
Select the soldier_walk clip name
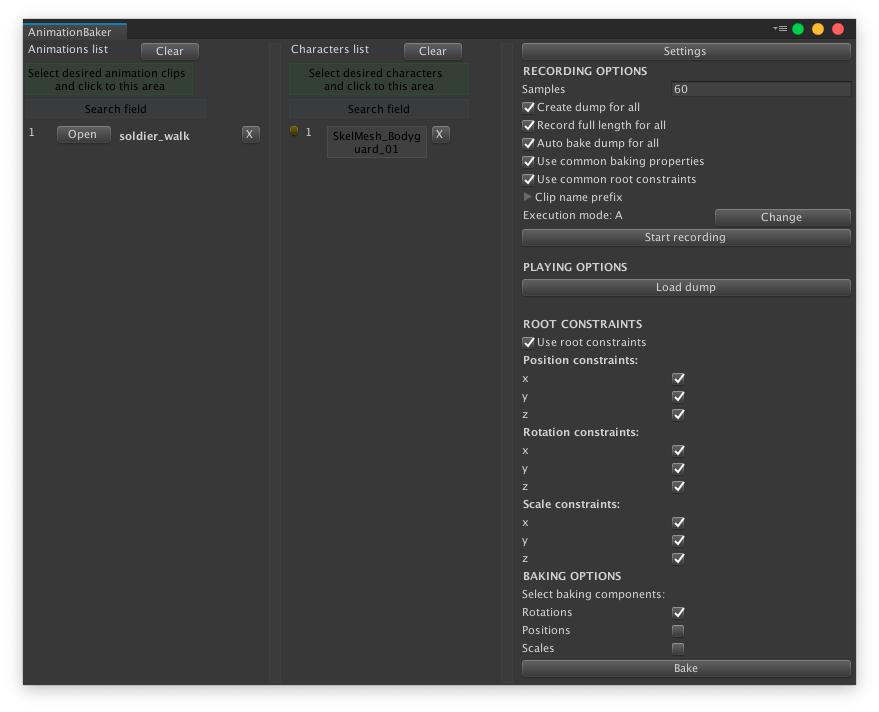click(154, 136)
